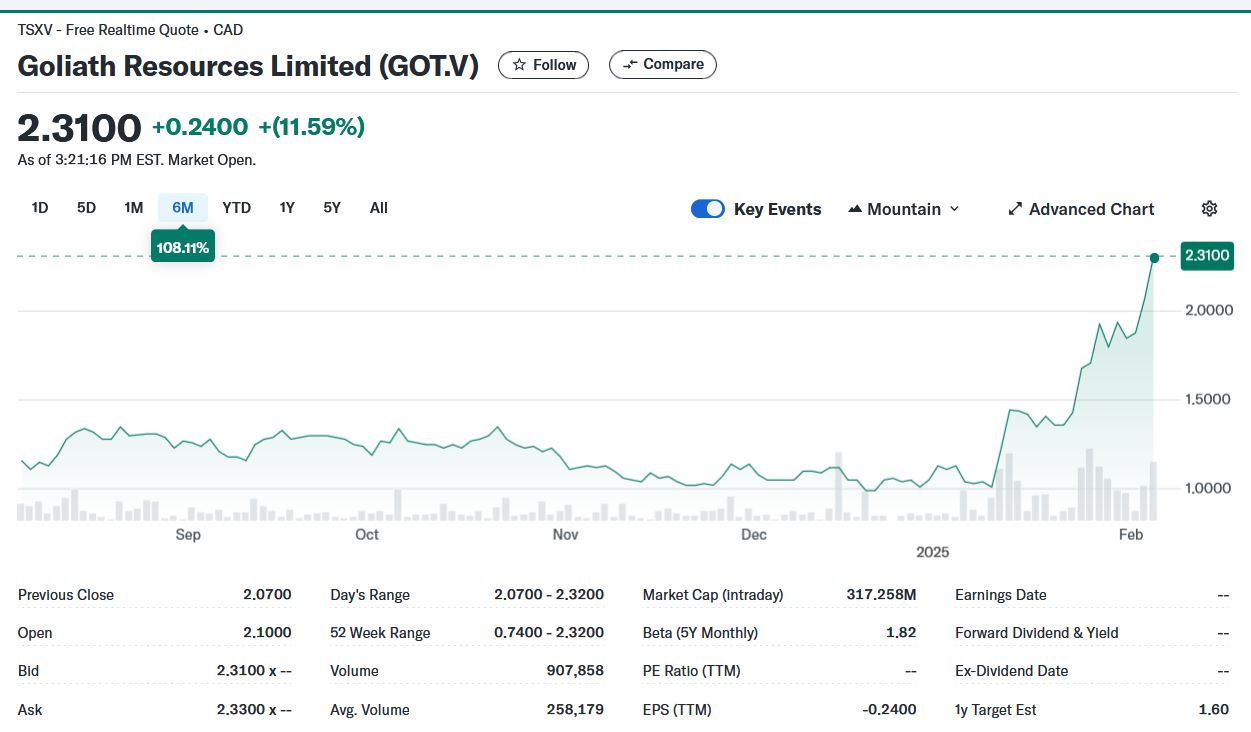Switch to the 1M range
Viewport: 1251px width, 732px height.
tap(133, 208)
